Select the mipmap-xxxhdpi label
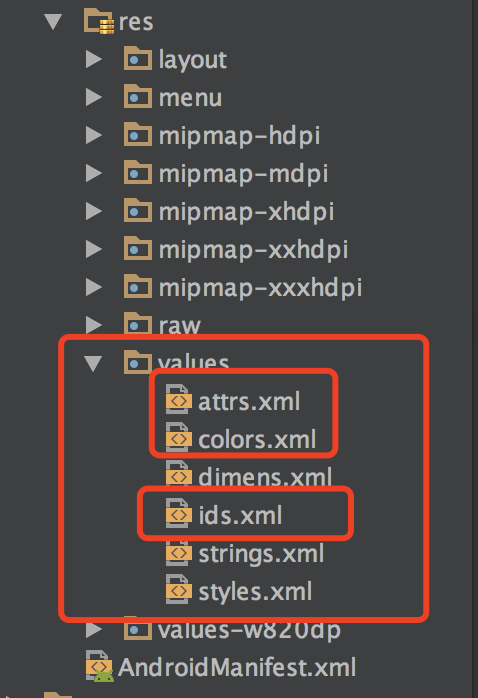The width and height of the screenshot is (478, 698). tap(260, 288)
